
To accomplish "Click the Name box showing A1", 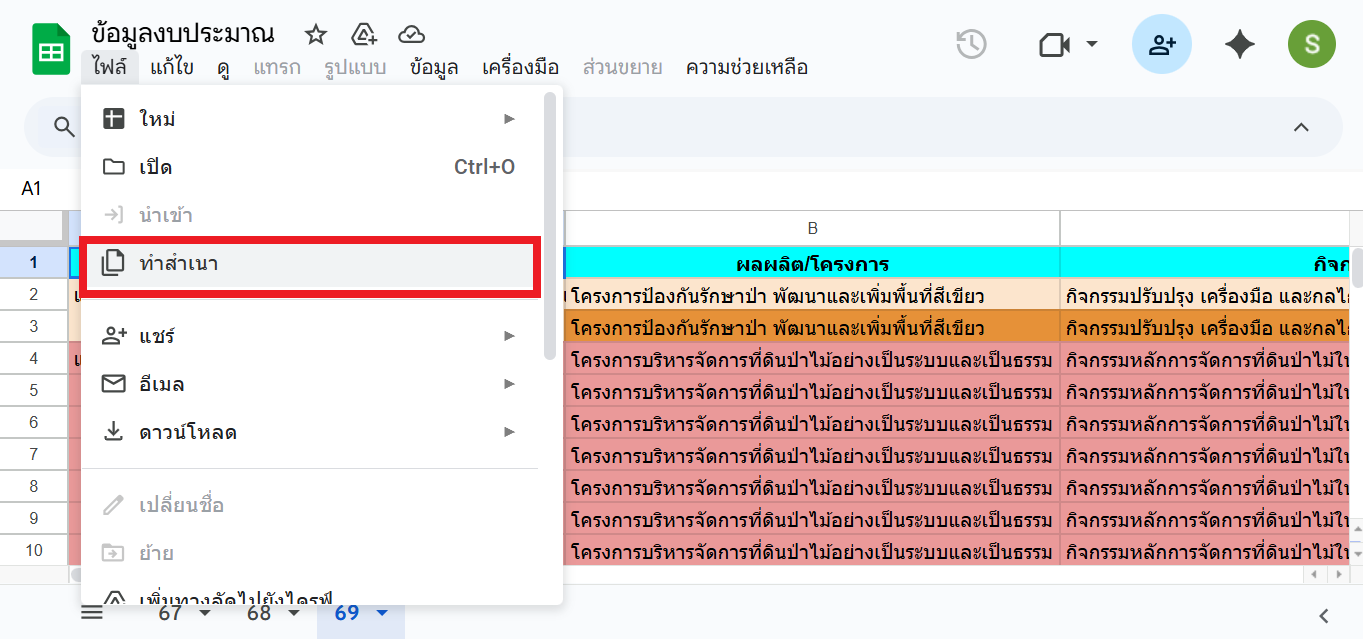I will pyautogui.click(x=32, y=189).
